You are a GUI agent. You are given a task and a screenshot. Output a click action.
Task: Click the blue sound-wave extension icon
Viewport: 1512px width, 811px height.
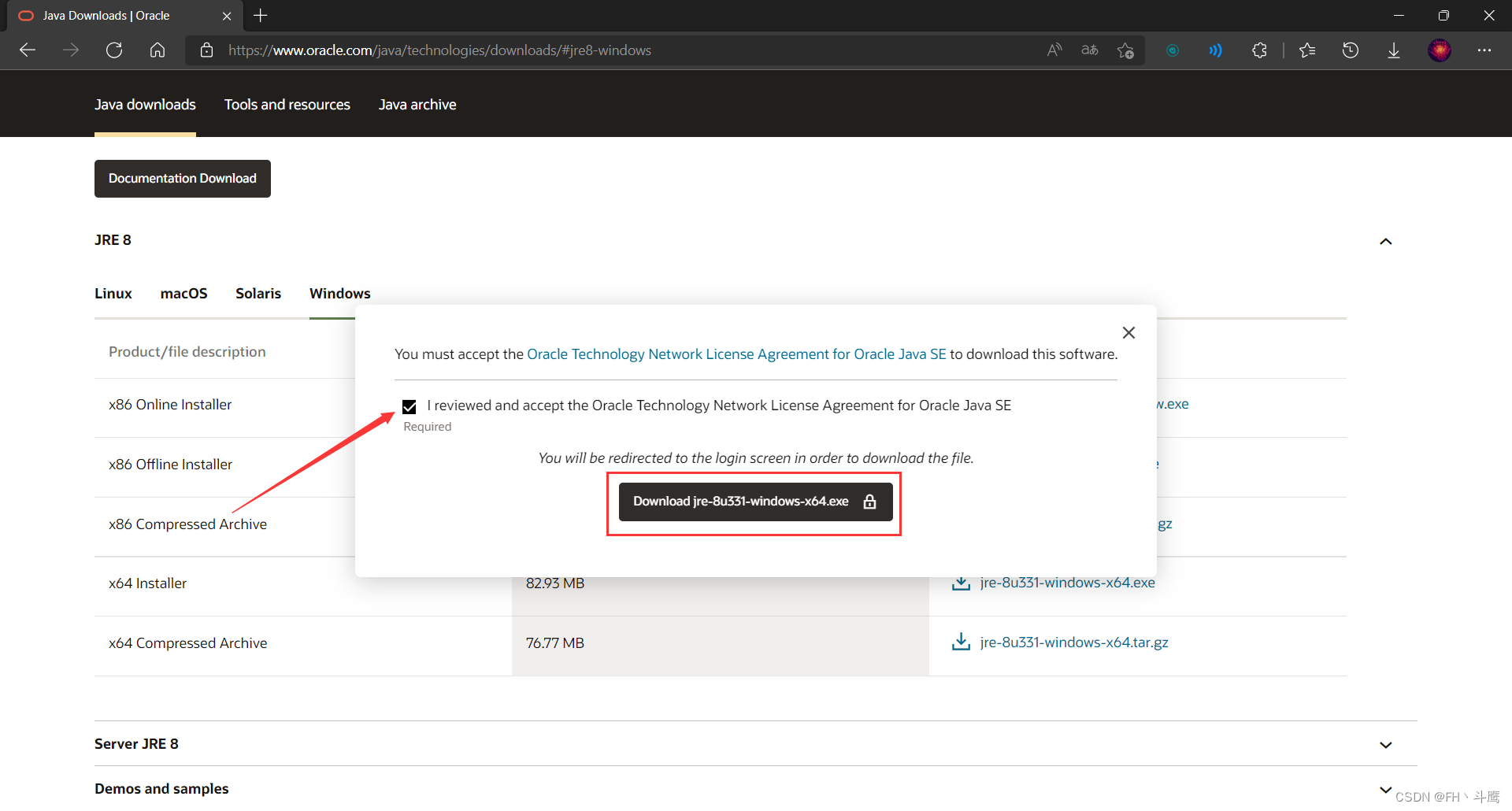[x=1216, y=50]
